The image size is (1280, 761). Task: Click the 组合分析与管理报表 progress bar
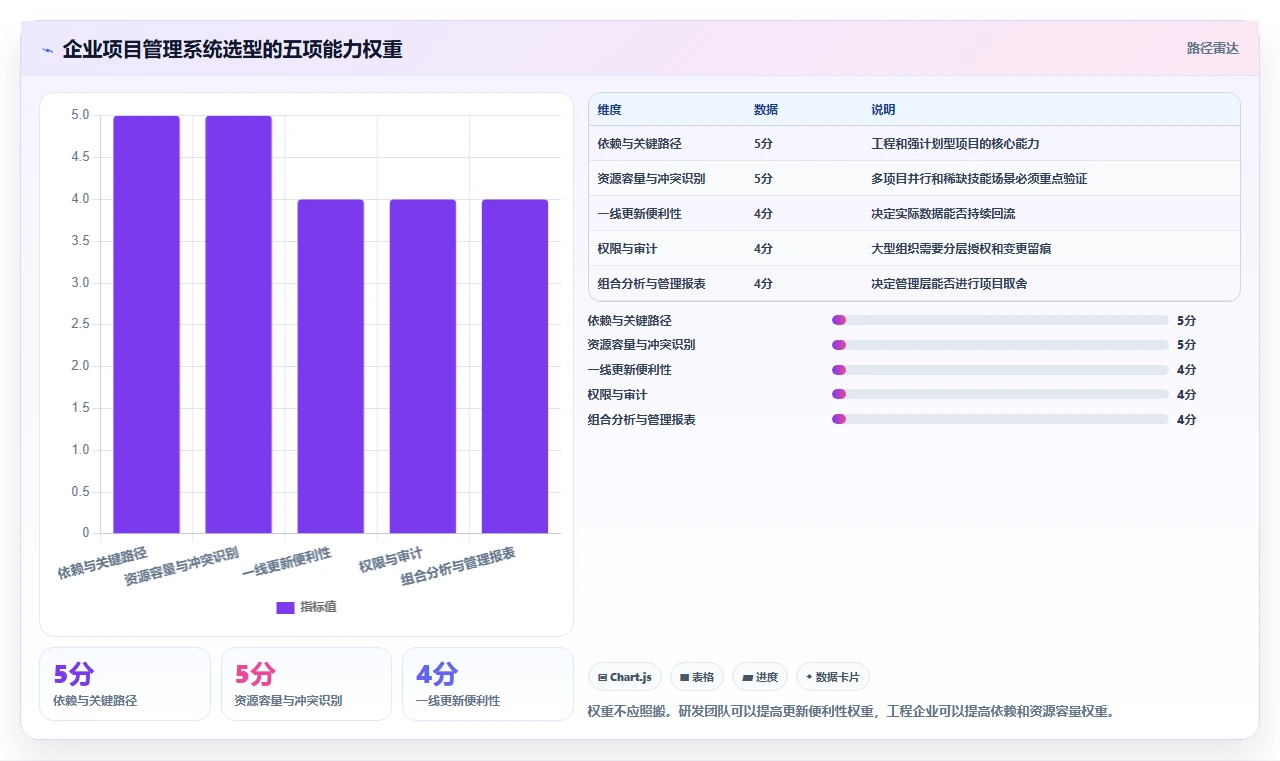click(1000, 419)
